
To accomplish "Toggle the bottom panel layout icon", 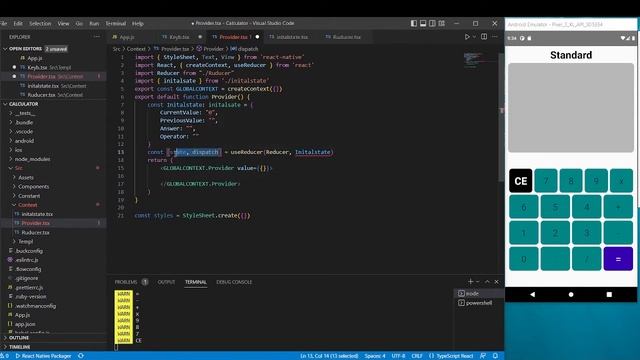I will point(423,24).
